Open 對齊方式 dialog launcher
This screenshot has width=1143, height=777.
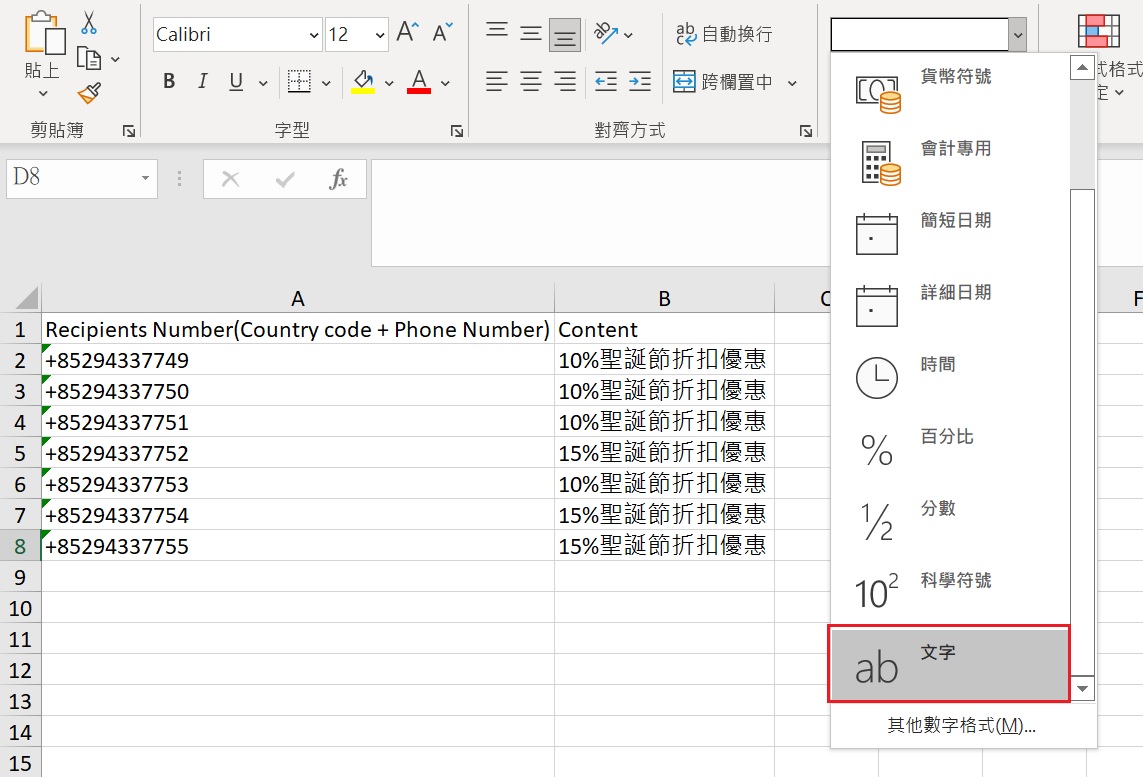point(805,131)
